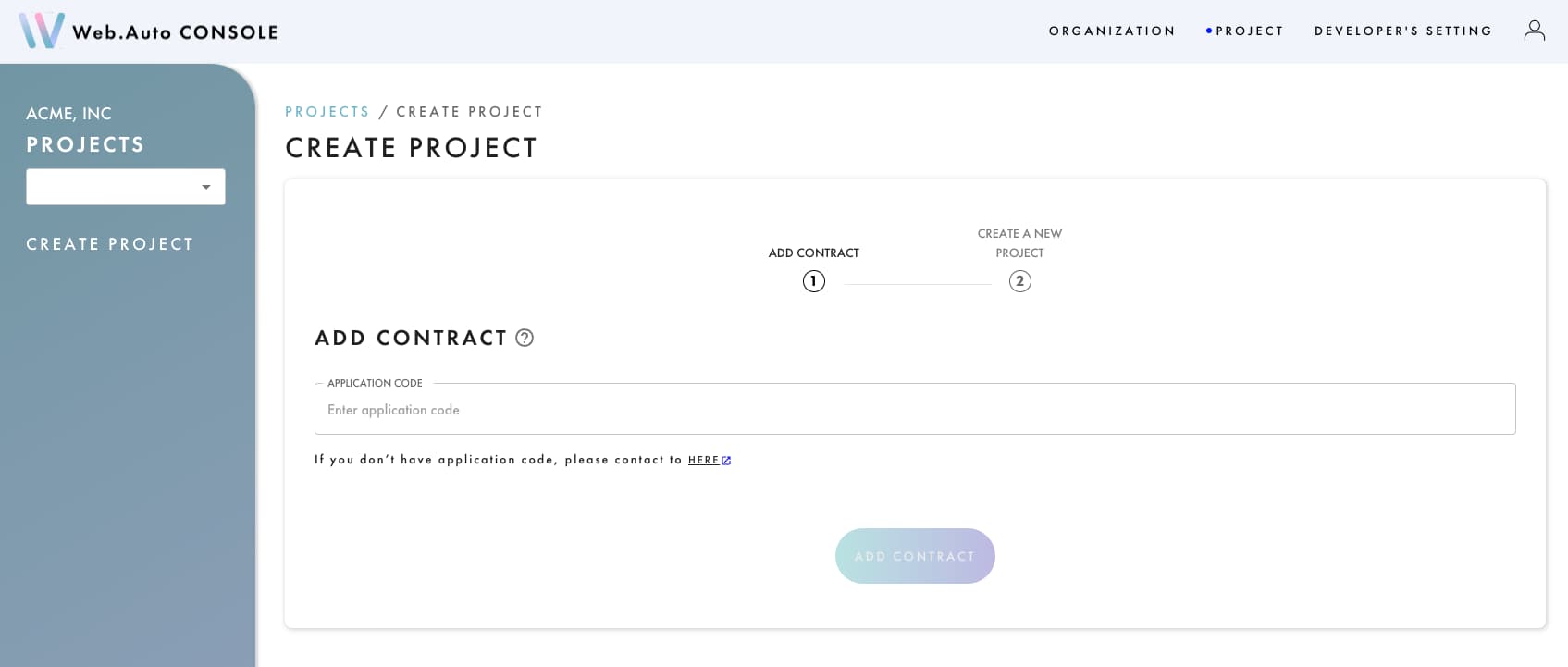This screenshot has height=667, width=1568.
Task: Open the user account profile icon
Action: pyautogui.click(x=1534, y=31)
